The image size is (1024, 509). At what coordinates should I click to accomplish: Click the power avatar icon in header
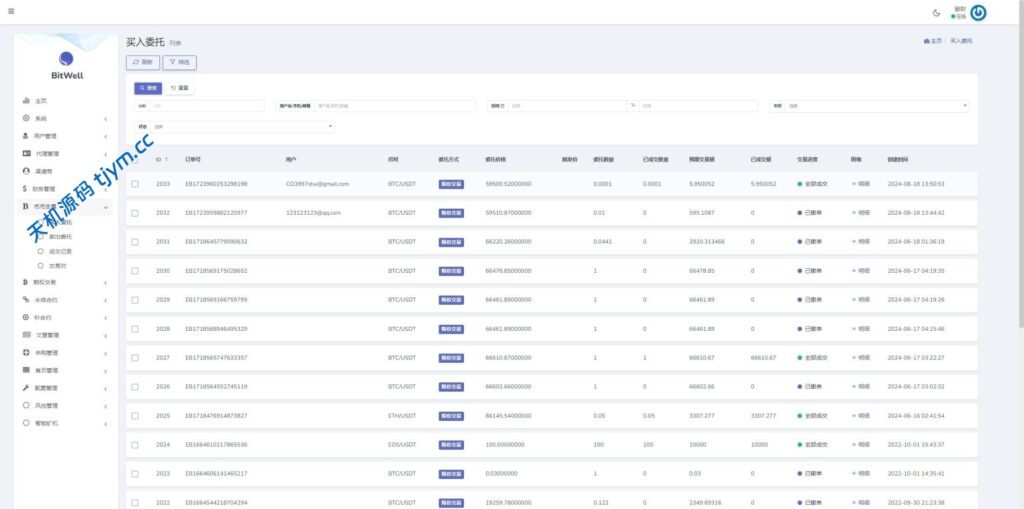pyautogui.click(x=979, y=12)
